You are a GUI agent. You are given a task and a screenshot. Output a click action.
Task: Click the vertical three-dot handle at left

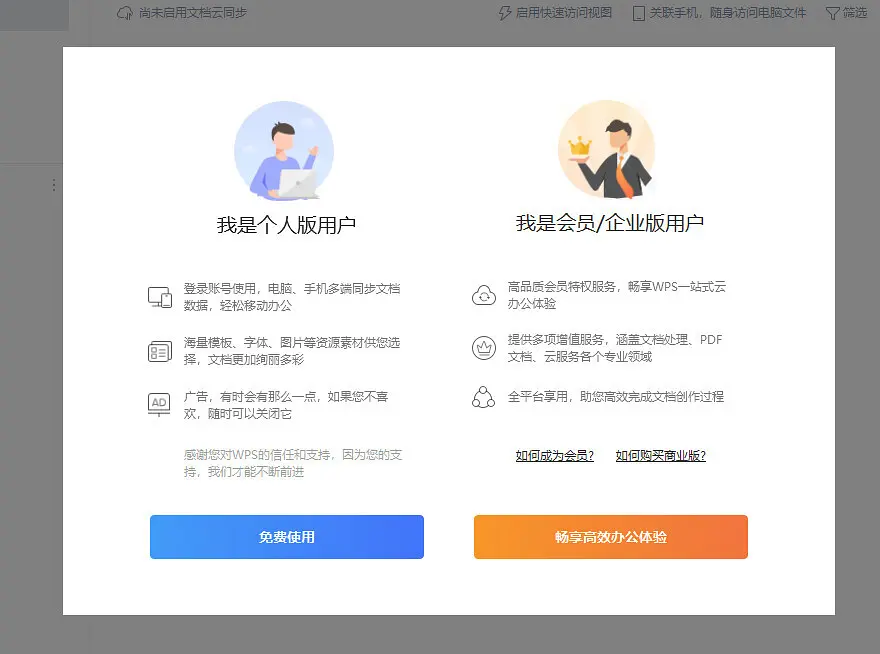click(54, 185)
